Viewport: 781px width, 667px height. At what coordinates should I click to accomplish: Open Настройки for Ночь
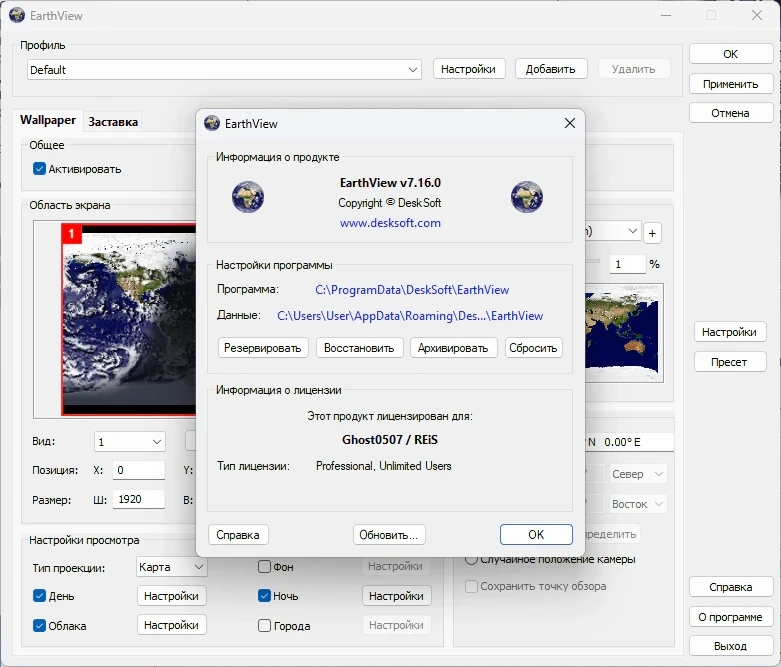(396, 596)
